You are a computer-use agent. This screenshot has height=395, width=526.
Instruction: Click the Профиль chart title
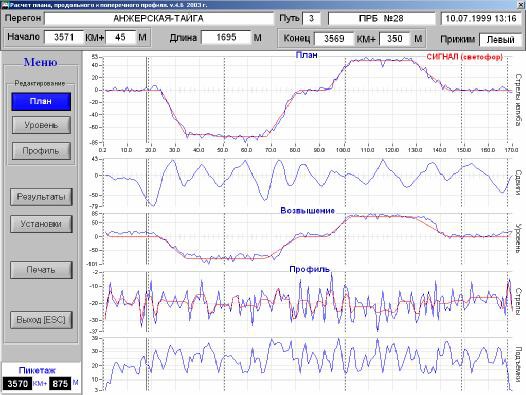click(x=309, y=269)
